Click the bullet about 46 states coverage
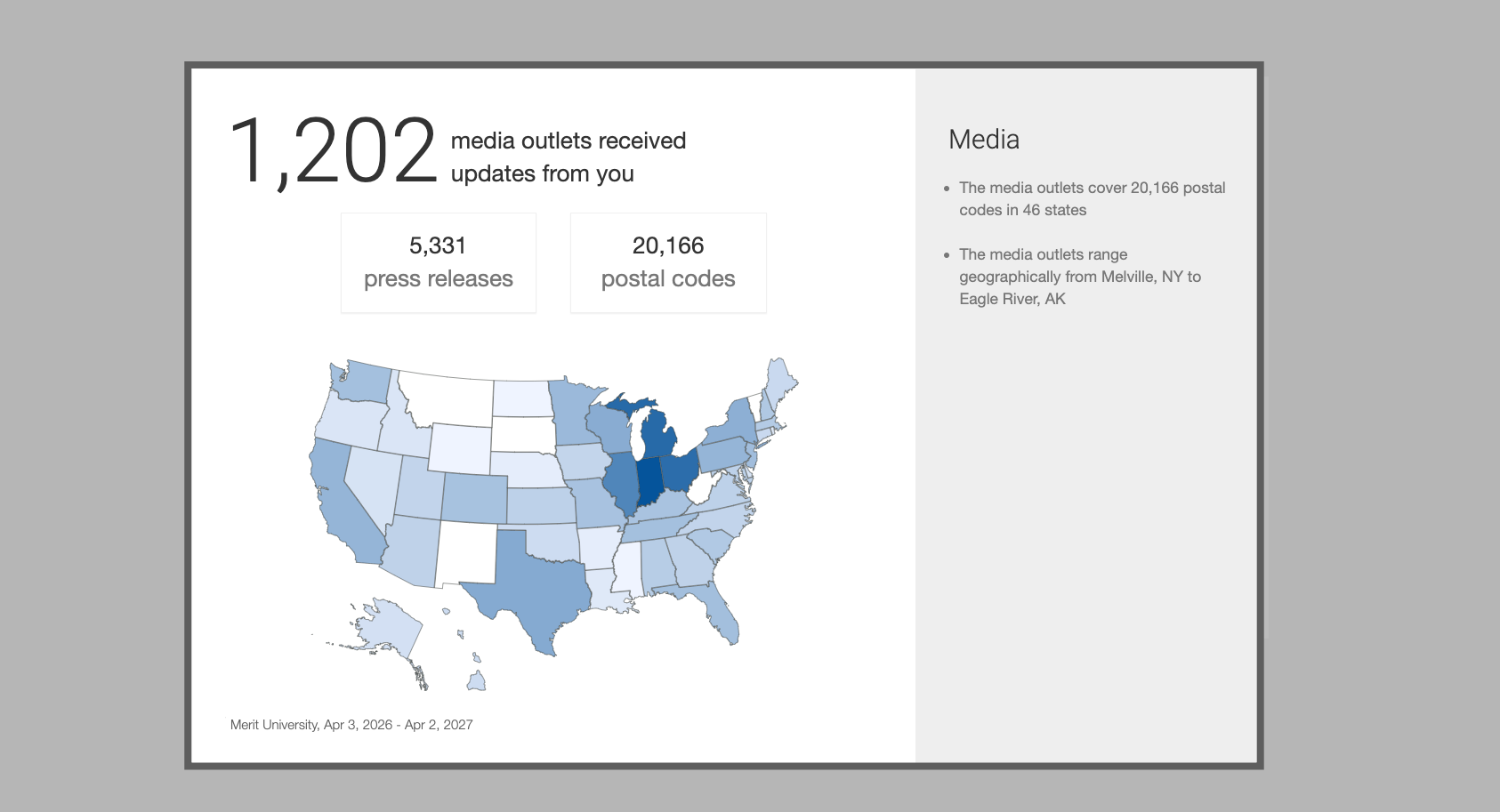Image resolution: width=1500 pixels, height=812 pixels. pos(1091,199)
